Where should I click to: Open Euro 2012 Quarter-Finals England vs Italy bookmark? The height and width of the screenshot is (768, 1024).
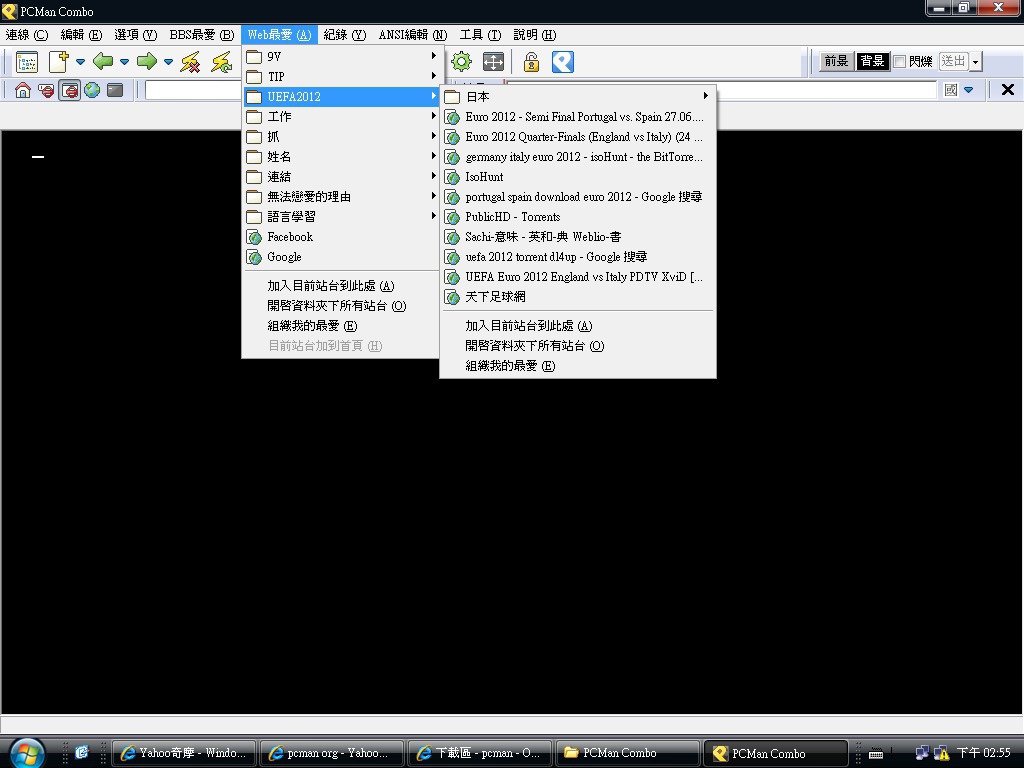578,137
